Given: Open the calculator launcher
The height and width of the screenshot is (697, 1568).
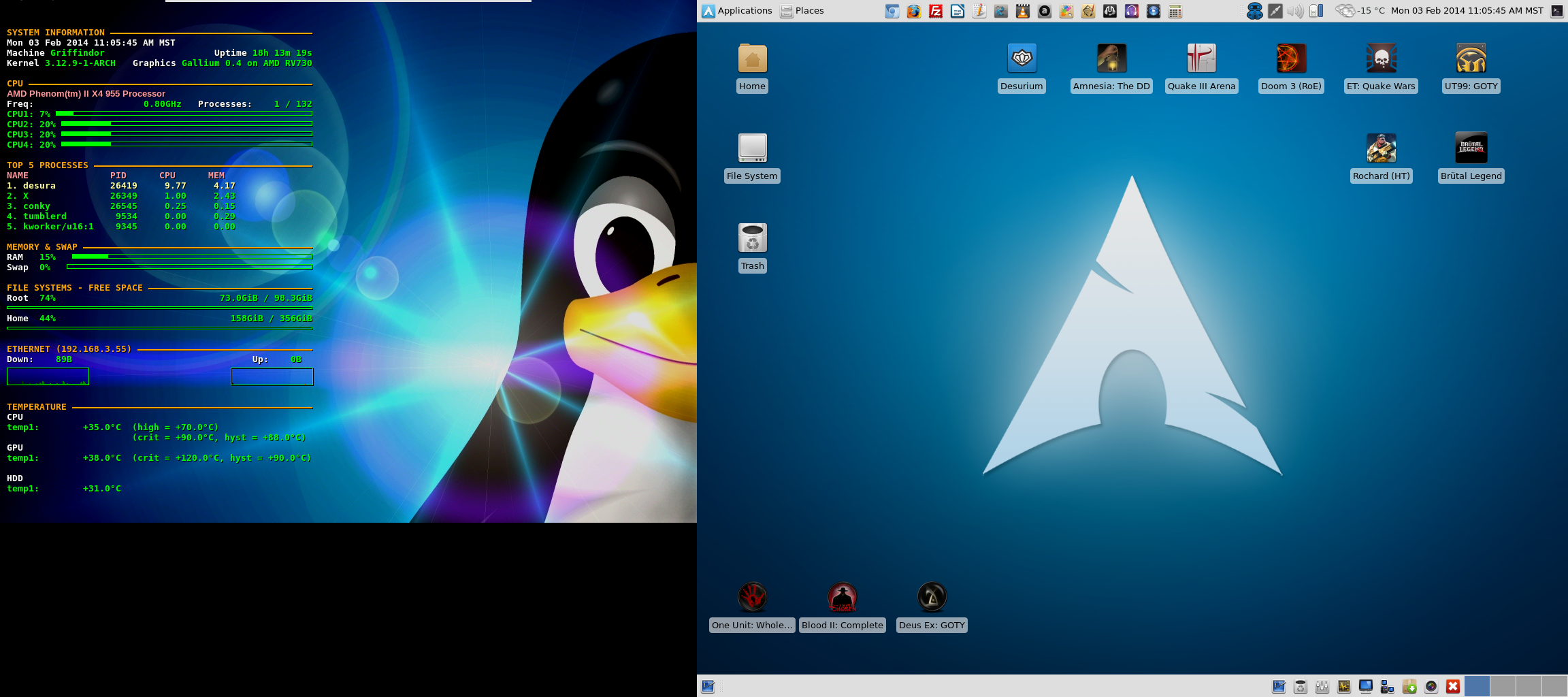Looking at the screenshot, I should tap(1175, 11).
